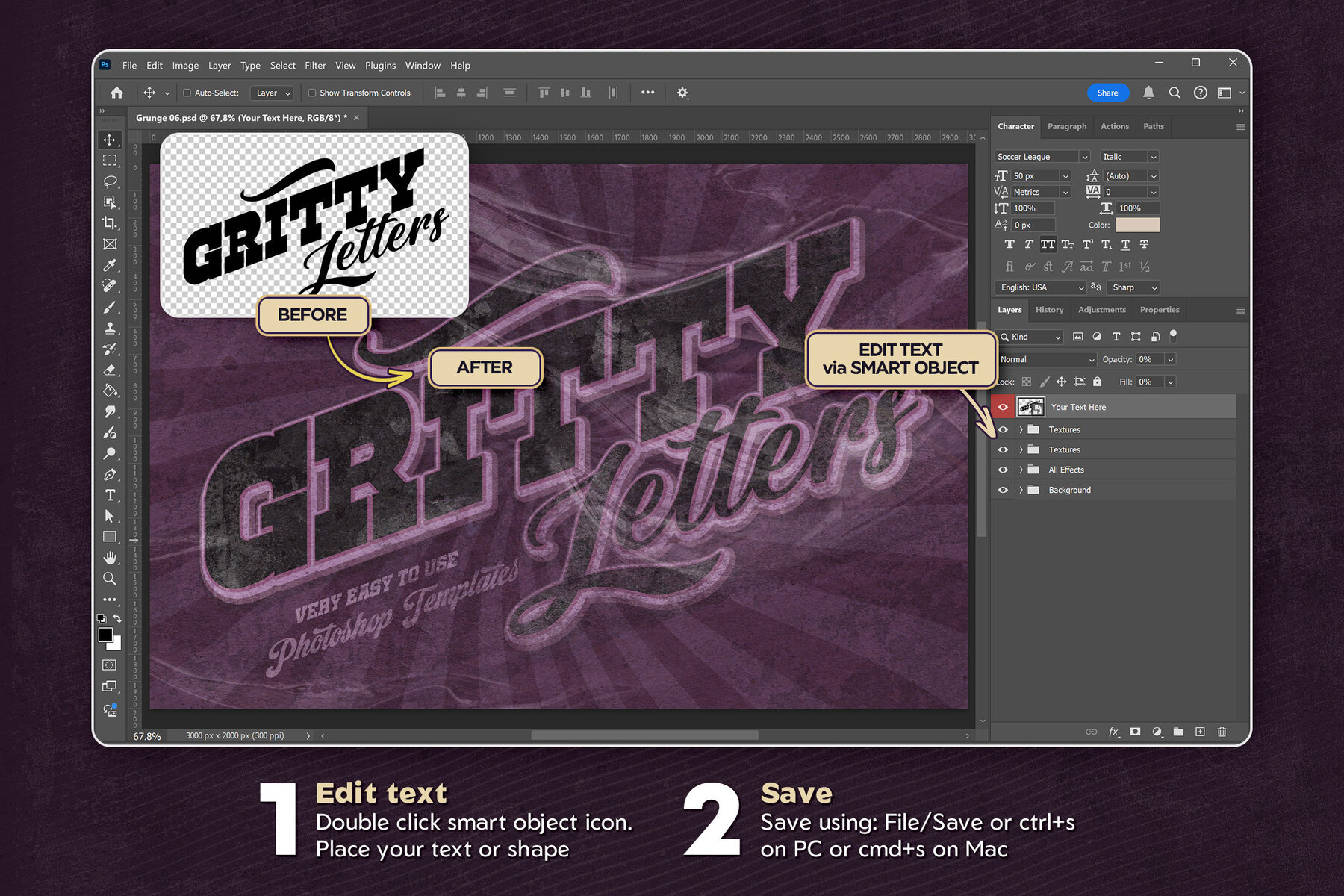Select the Hand tool

pyautogui.click(x=111, y=558)
